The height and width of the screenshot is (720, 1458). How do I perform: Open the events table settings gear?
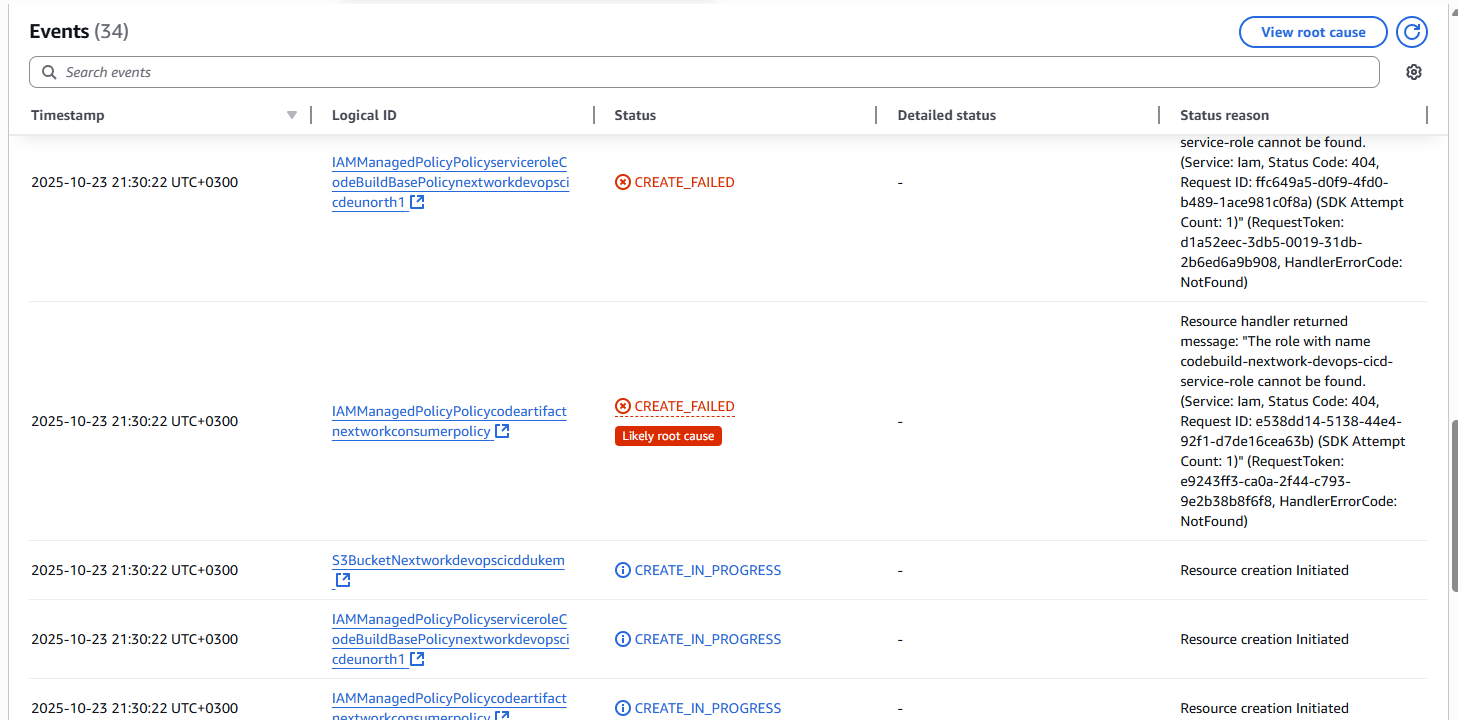1413,72
